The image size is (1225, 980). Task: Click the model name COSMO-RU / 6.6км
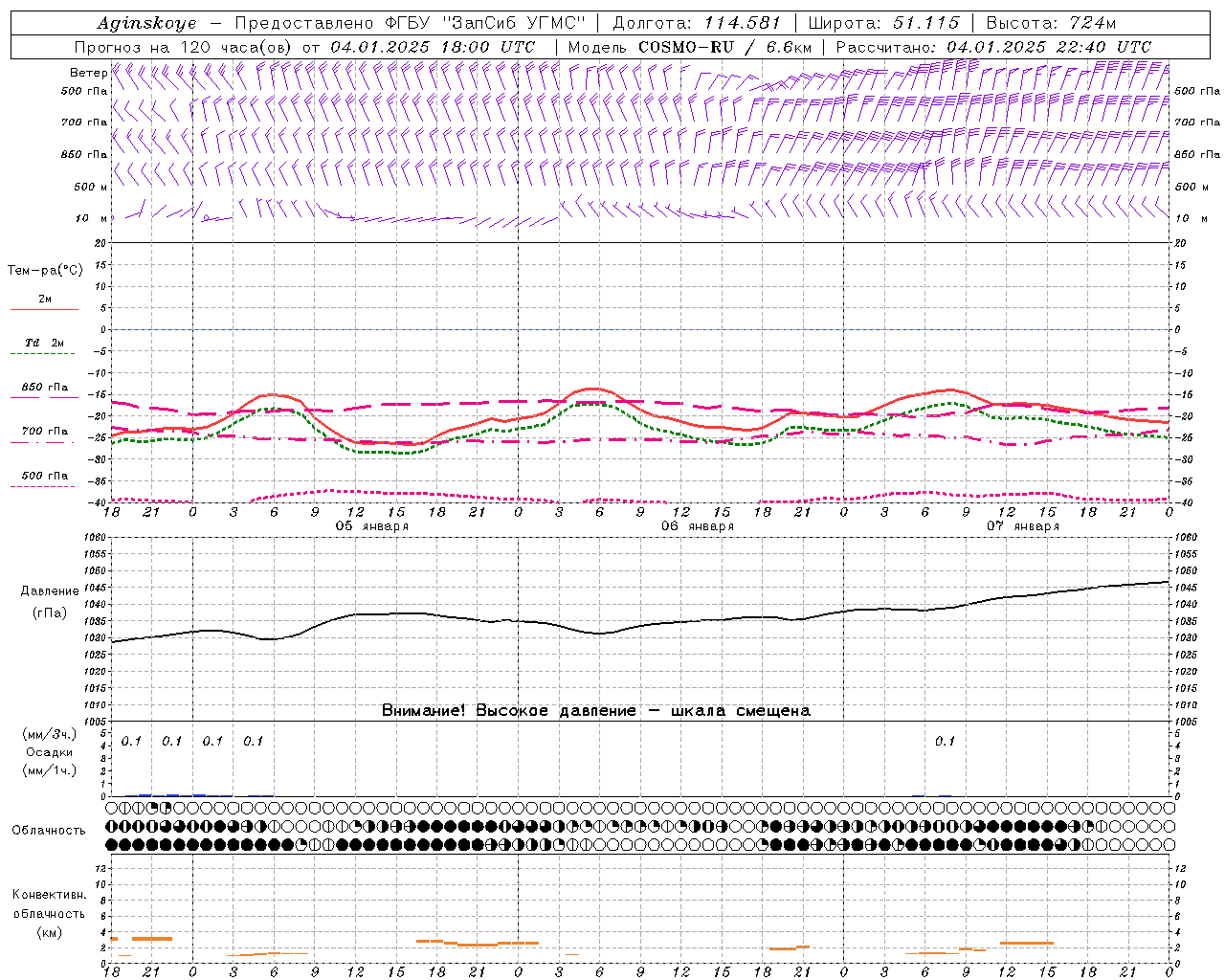(724, 47)
